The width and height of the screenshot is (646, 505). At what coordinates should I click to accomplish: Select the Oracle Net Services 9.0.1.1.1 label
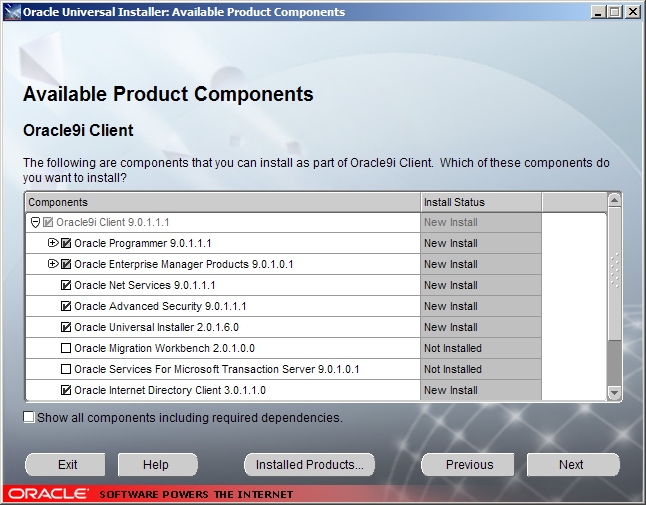[x=145, y=285]
